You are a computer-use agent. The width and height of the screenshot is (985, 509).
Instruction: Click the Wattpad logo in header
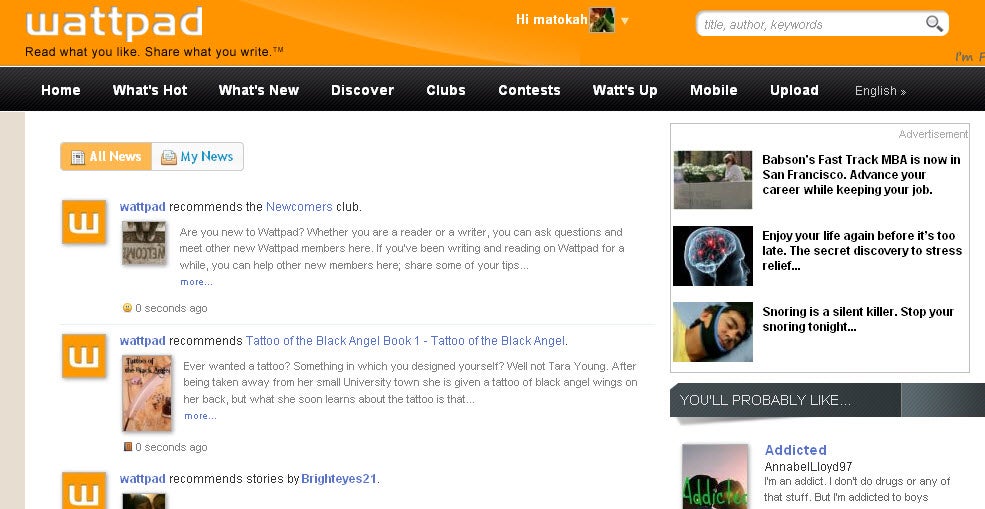[114, 24]
